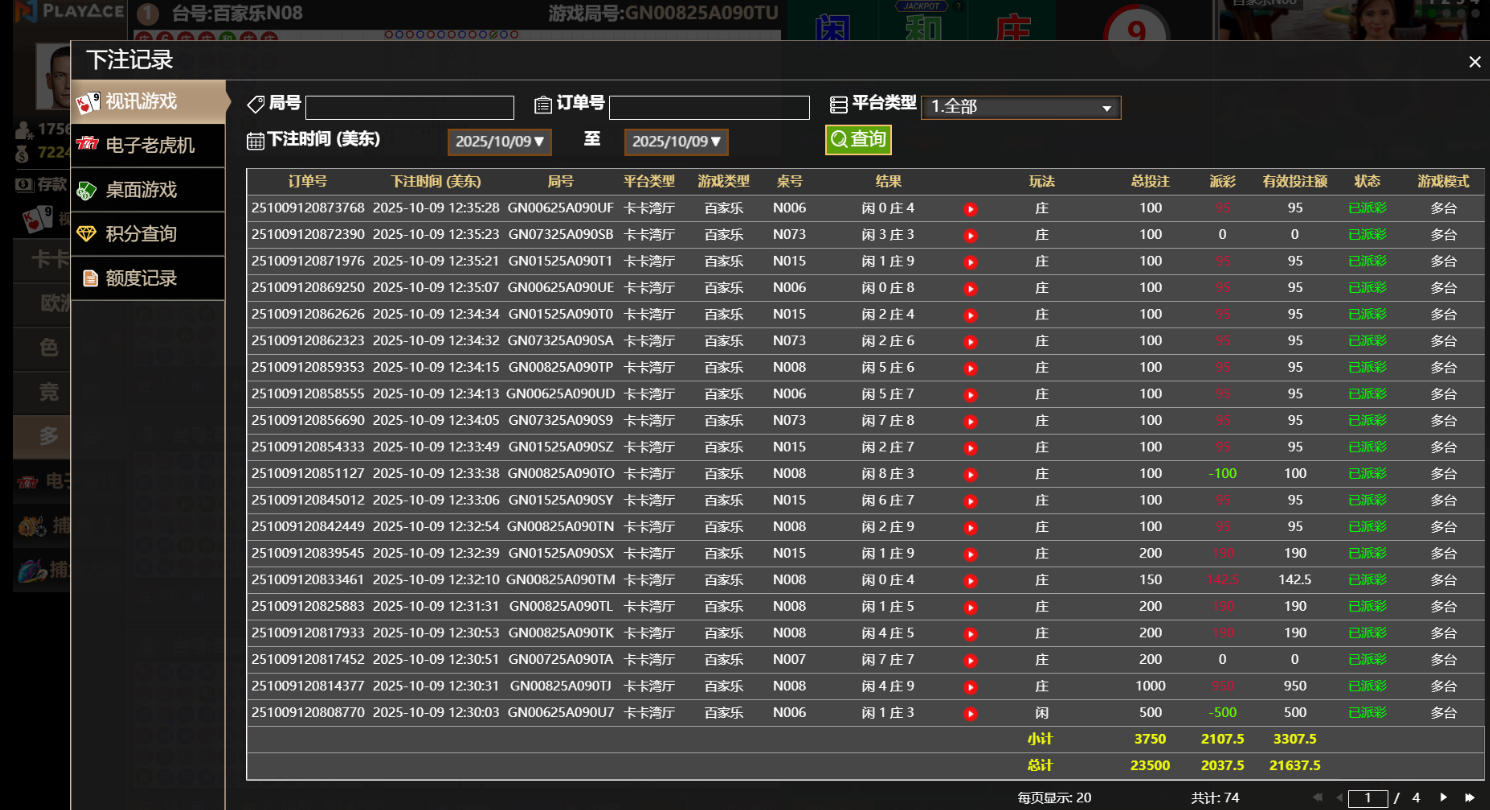The height and width of the screenshot is (810, 1490).
Task: Click replay icon for order 251009120859353
Action: tap(970, 368)
